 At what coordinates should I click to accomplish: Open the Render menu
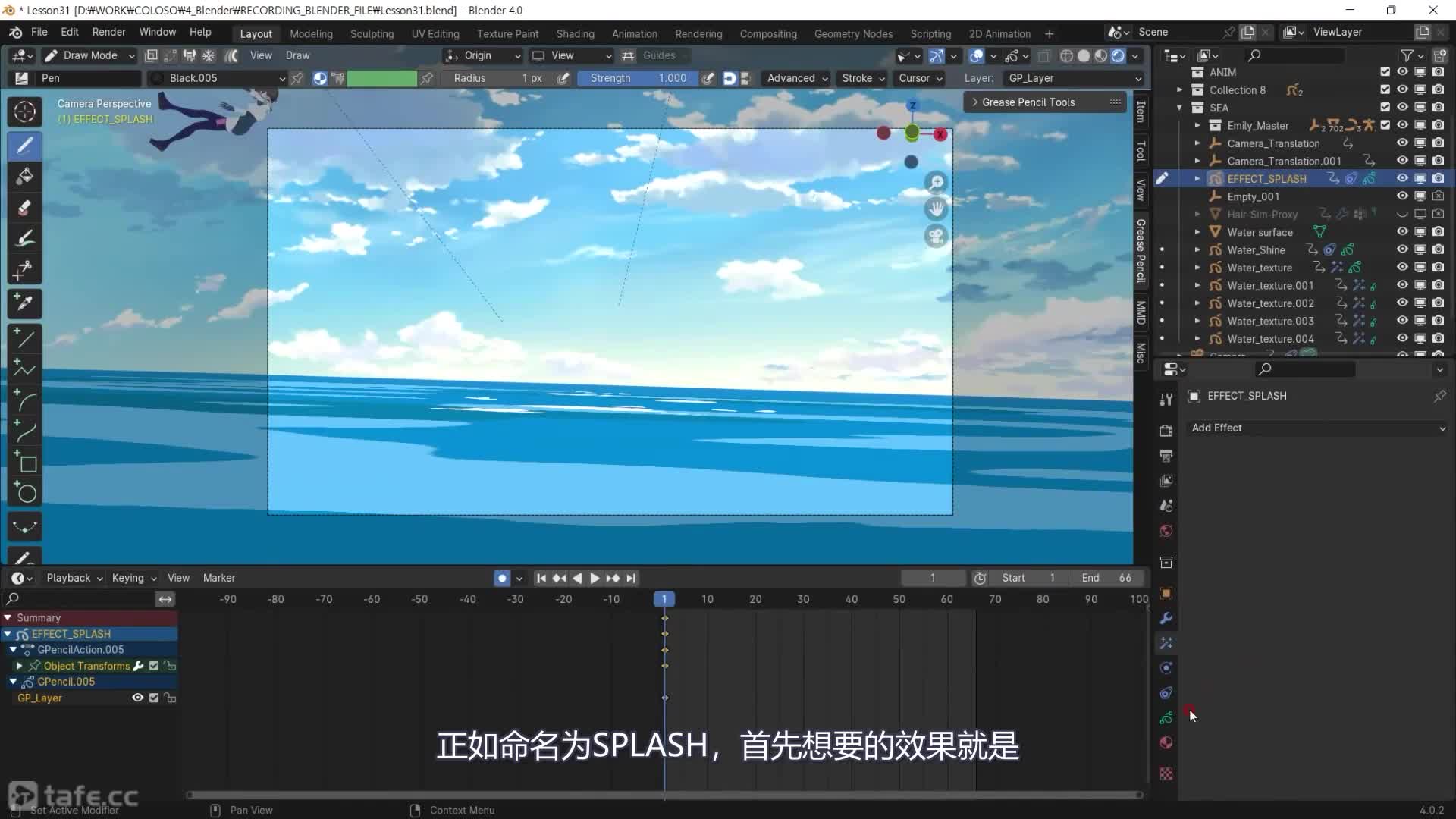coord(108,32)
